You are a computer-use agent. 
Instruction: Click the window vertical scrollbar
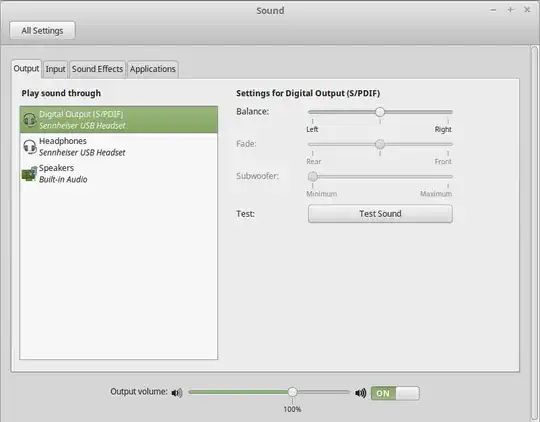(534, 234)
